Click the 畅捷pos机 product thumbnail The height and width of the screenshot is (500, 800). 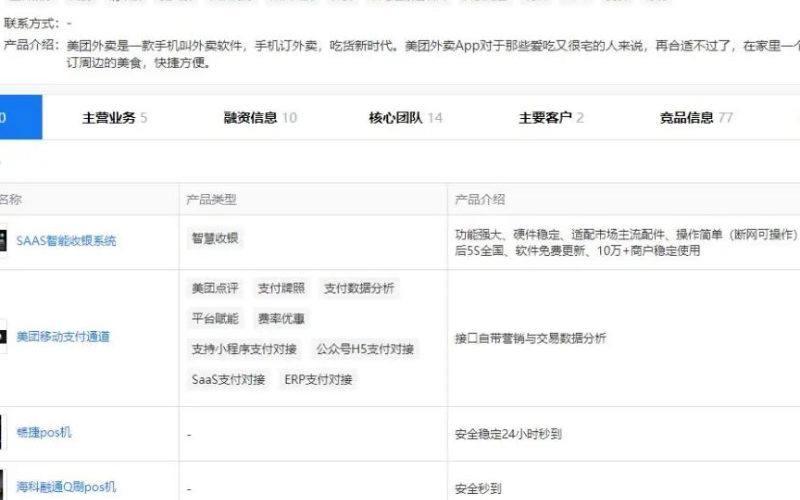click(3, 433)
